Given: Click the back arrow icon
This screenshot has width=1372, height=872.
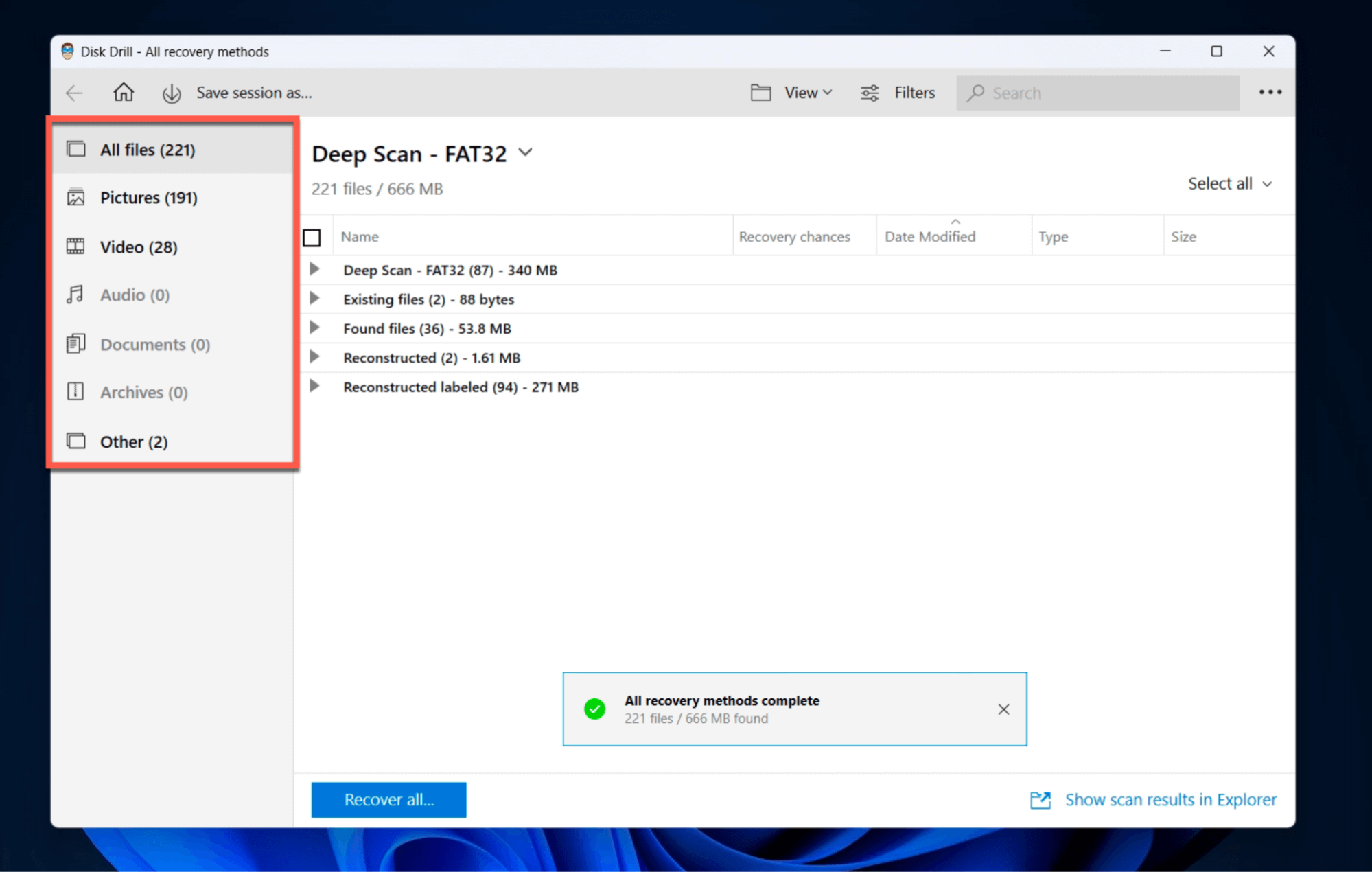Looking at the screenshot, I should [x=74, y=93].
